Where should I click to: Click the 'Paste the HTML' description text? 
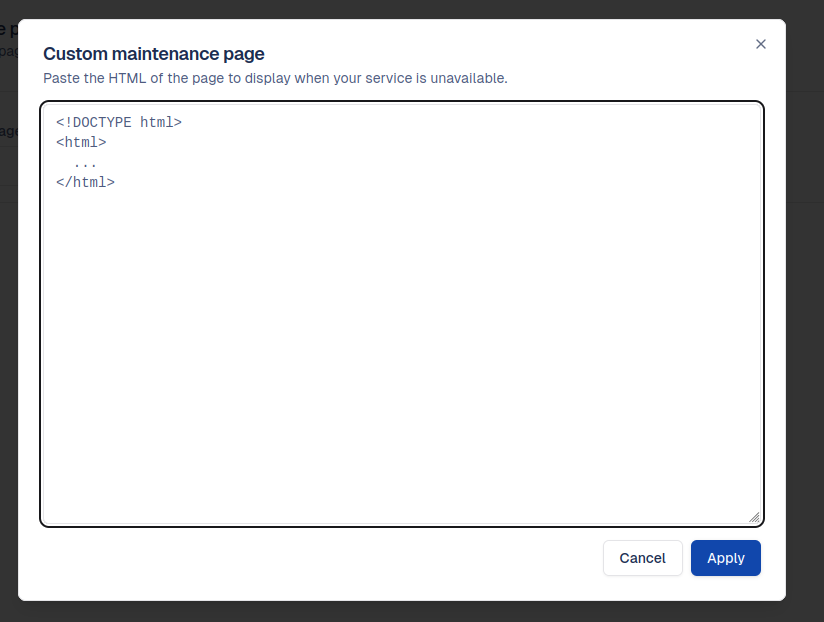tap(275, 78)
